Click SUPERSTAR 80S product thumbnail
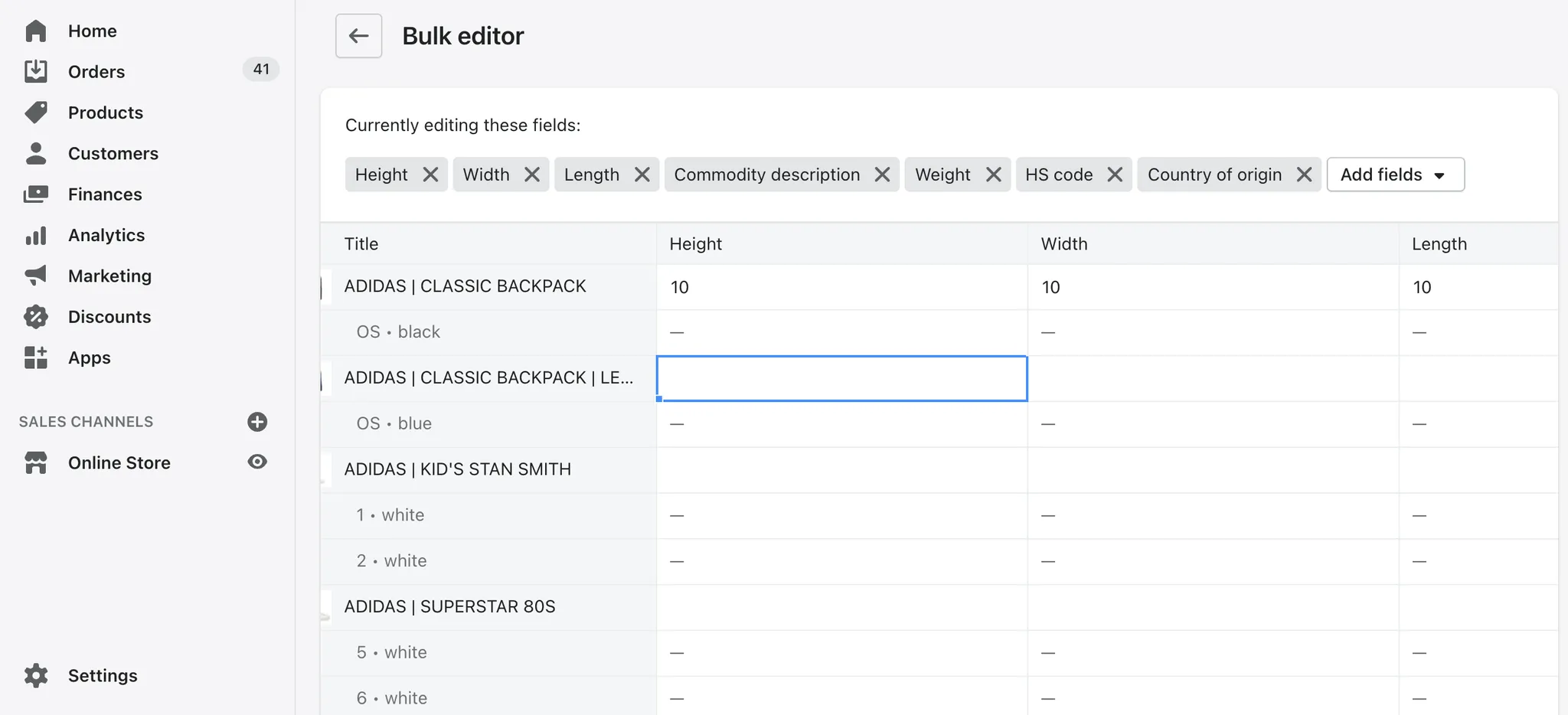 coord(325,608)
